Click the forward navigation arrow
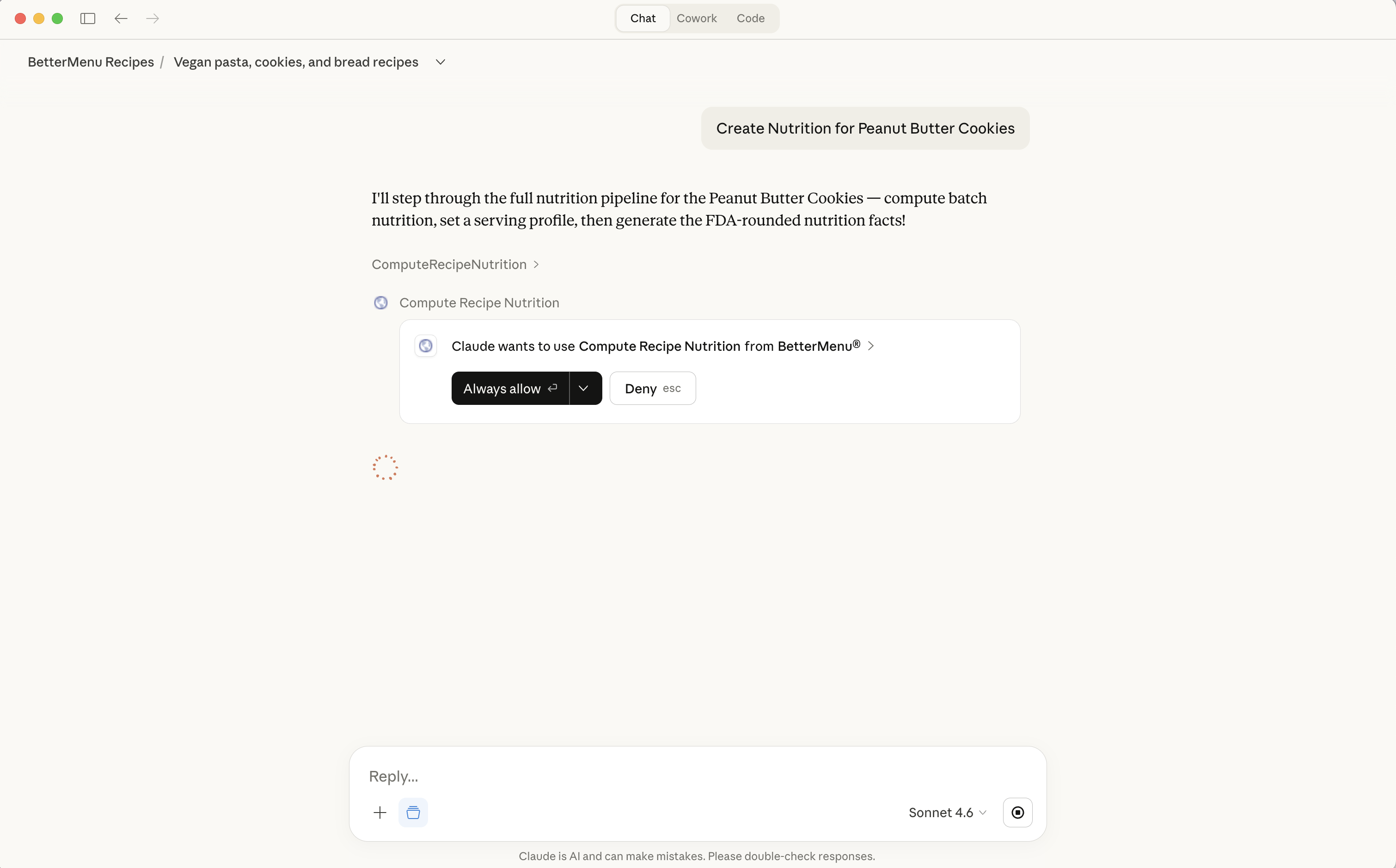 click(152, 18)
